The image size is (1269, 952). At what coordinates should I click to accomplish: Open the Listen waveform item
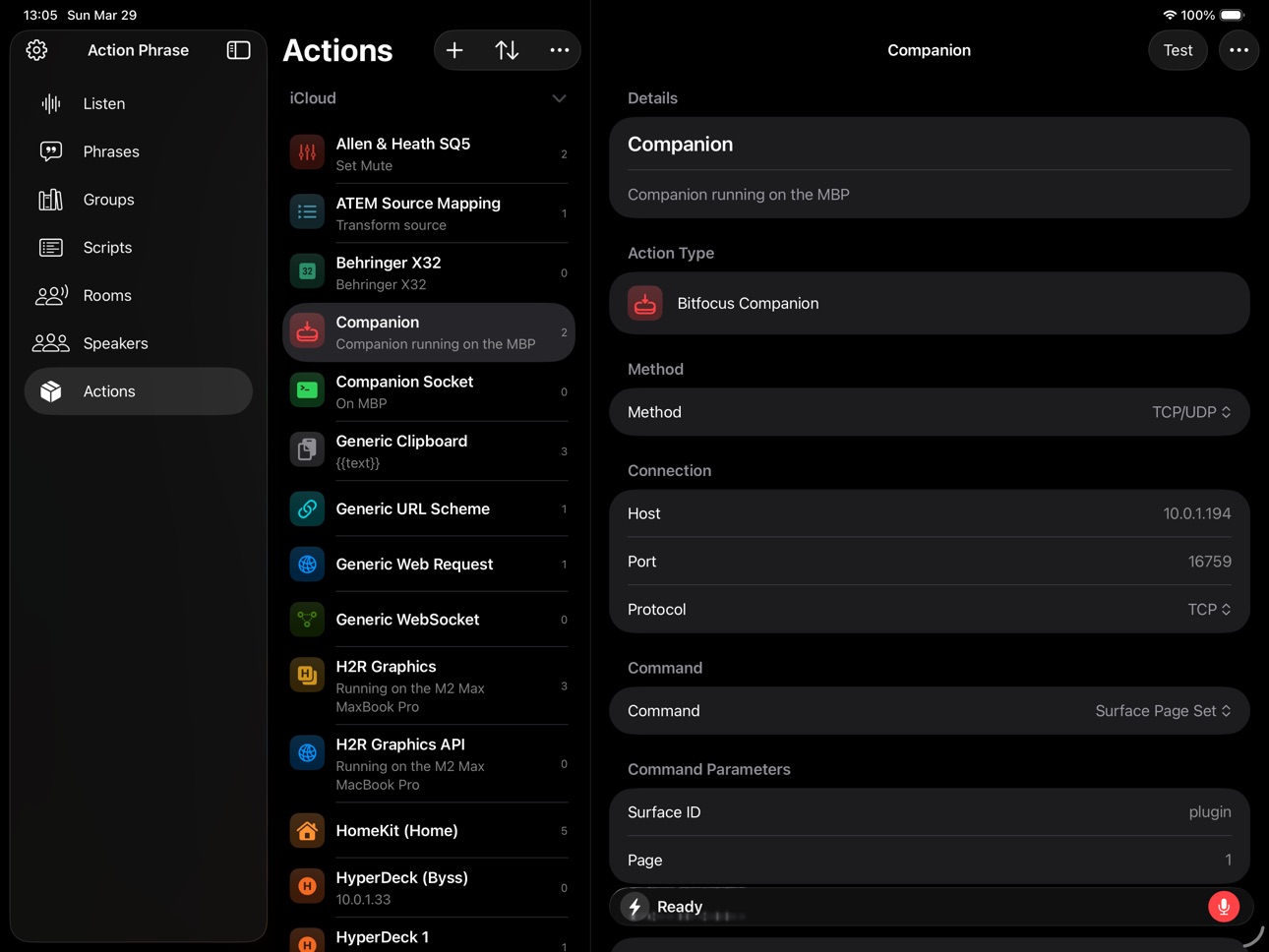point(139,103)
